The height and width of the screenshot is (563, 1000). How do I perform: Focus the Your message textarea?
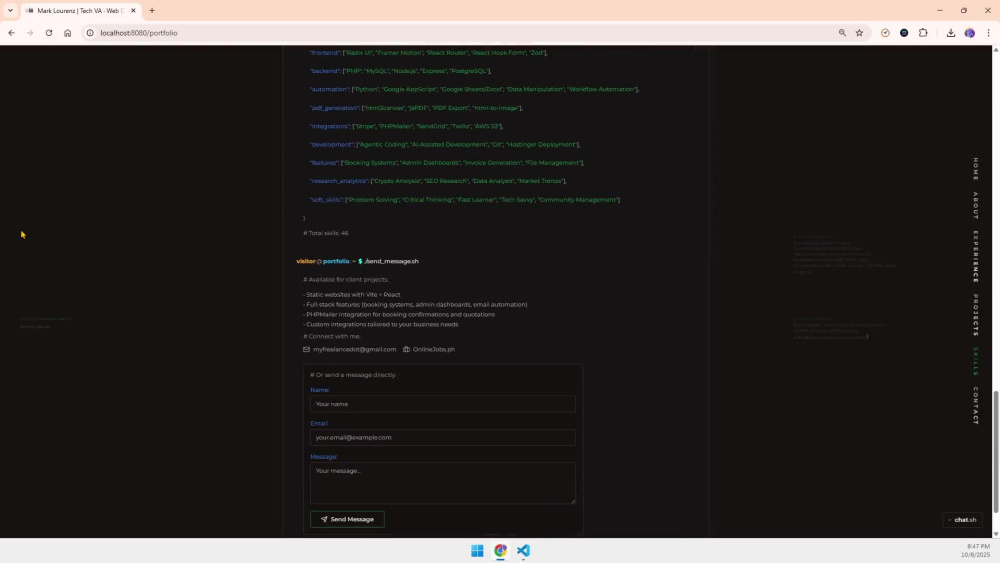443,483
